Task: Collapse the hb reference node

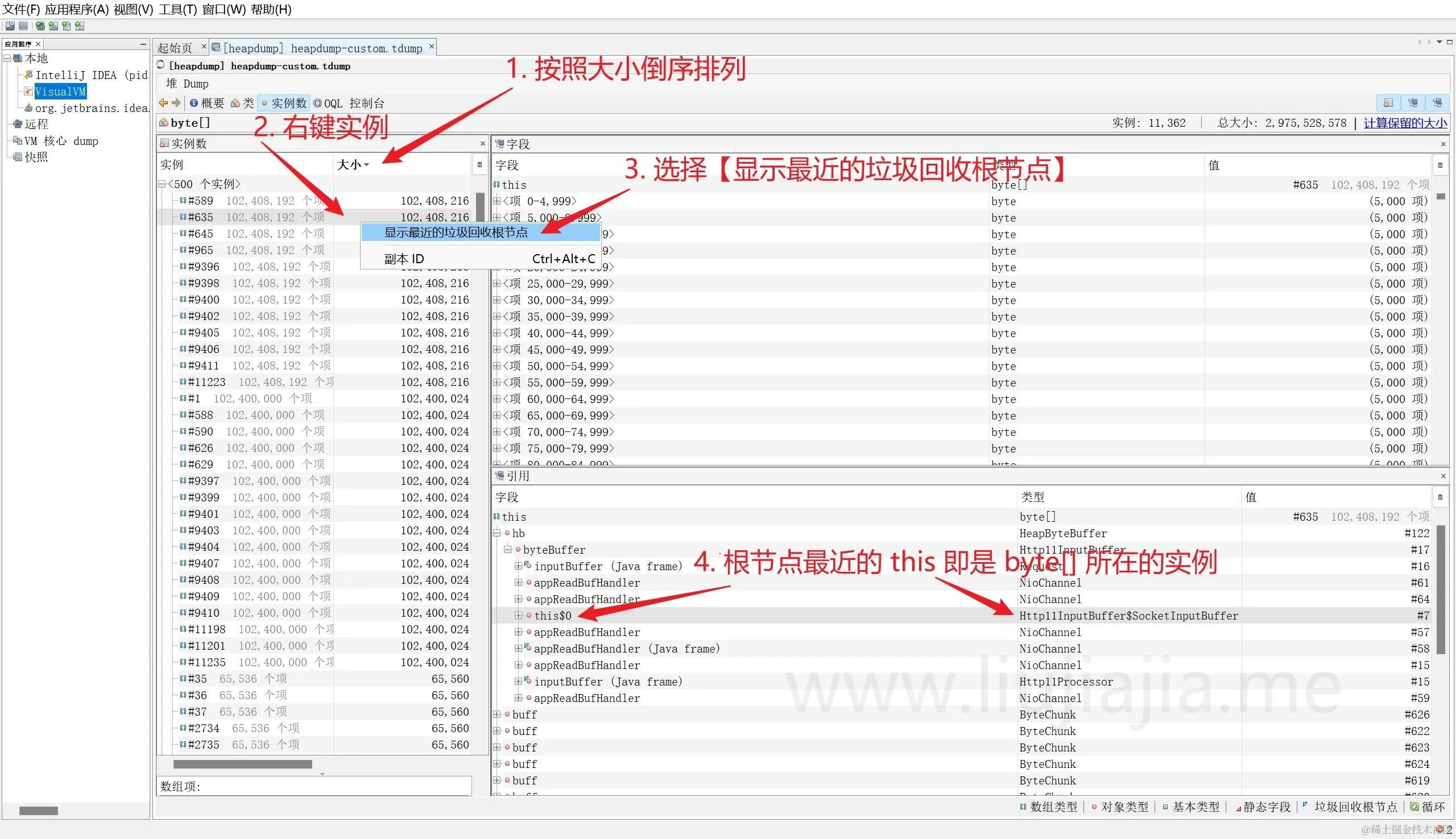Action: [497, 533]
